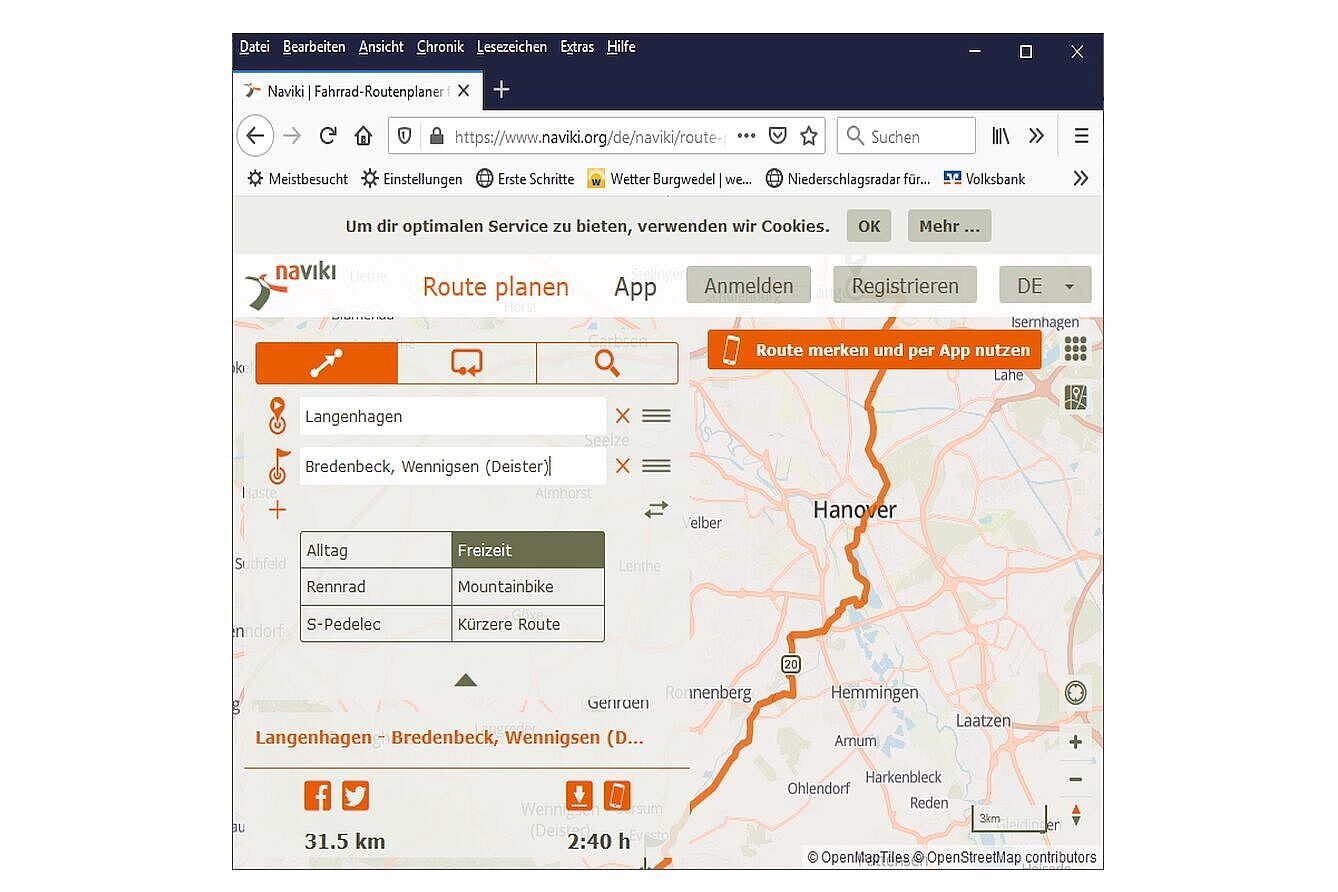This screenshot has width=1338, height=892.
Task: Open the map layers icon
Action: click(1075, 398)
